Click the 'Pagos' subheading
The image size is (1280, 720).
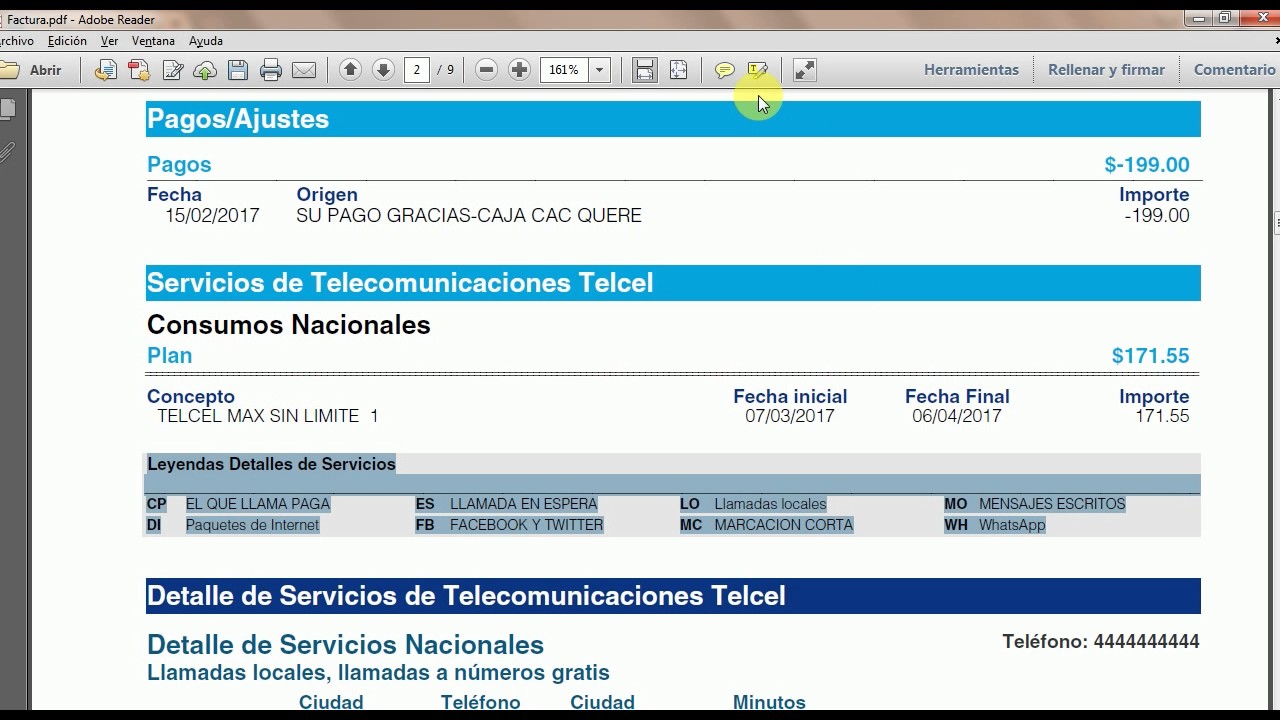click(x=179, y=165)
